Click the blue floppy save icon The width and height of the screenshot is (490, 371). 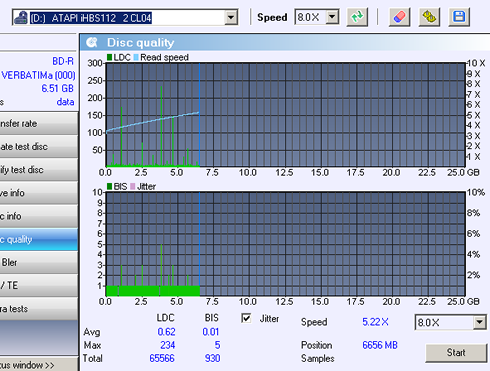[459, 17]
